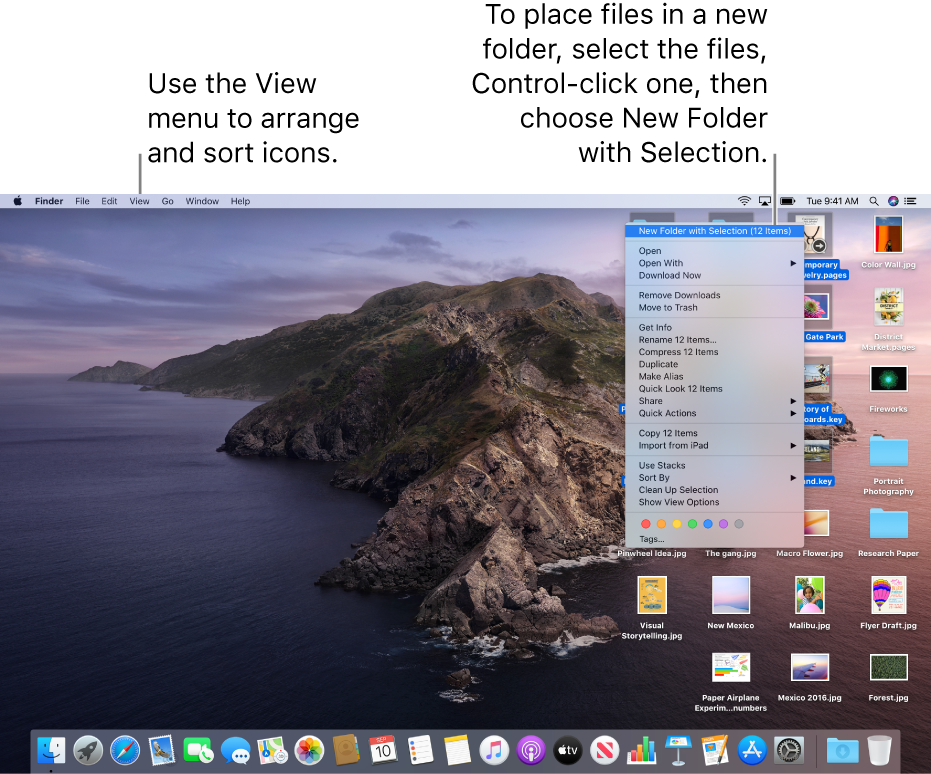Click the Music app icon in the Dock

(494, 749)
